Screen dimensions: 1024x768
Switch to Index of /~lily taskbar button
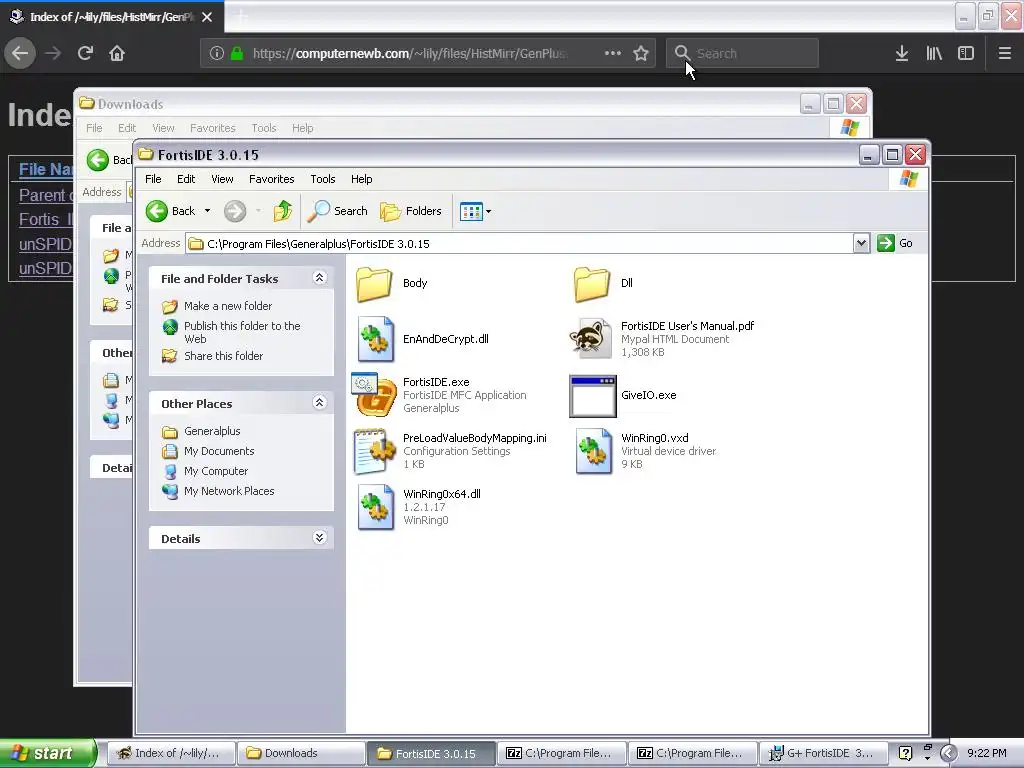click(170, 753)
